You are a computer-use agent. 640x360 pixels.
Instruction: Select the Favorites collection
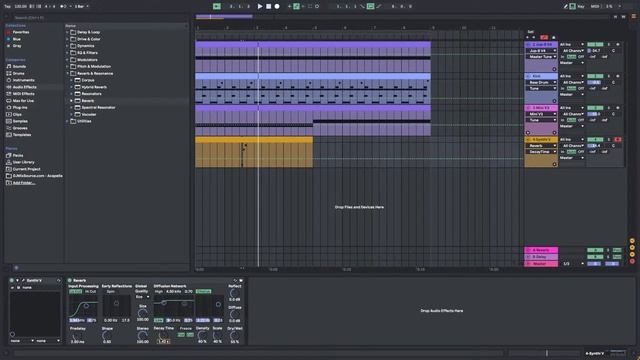pyautogui.click(x=20, y=32)
